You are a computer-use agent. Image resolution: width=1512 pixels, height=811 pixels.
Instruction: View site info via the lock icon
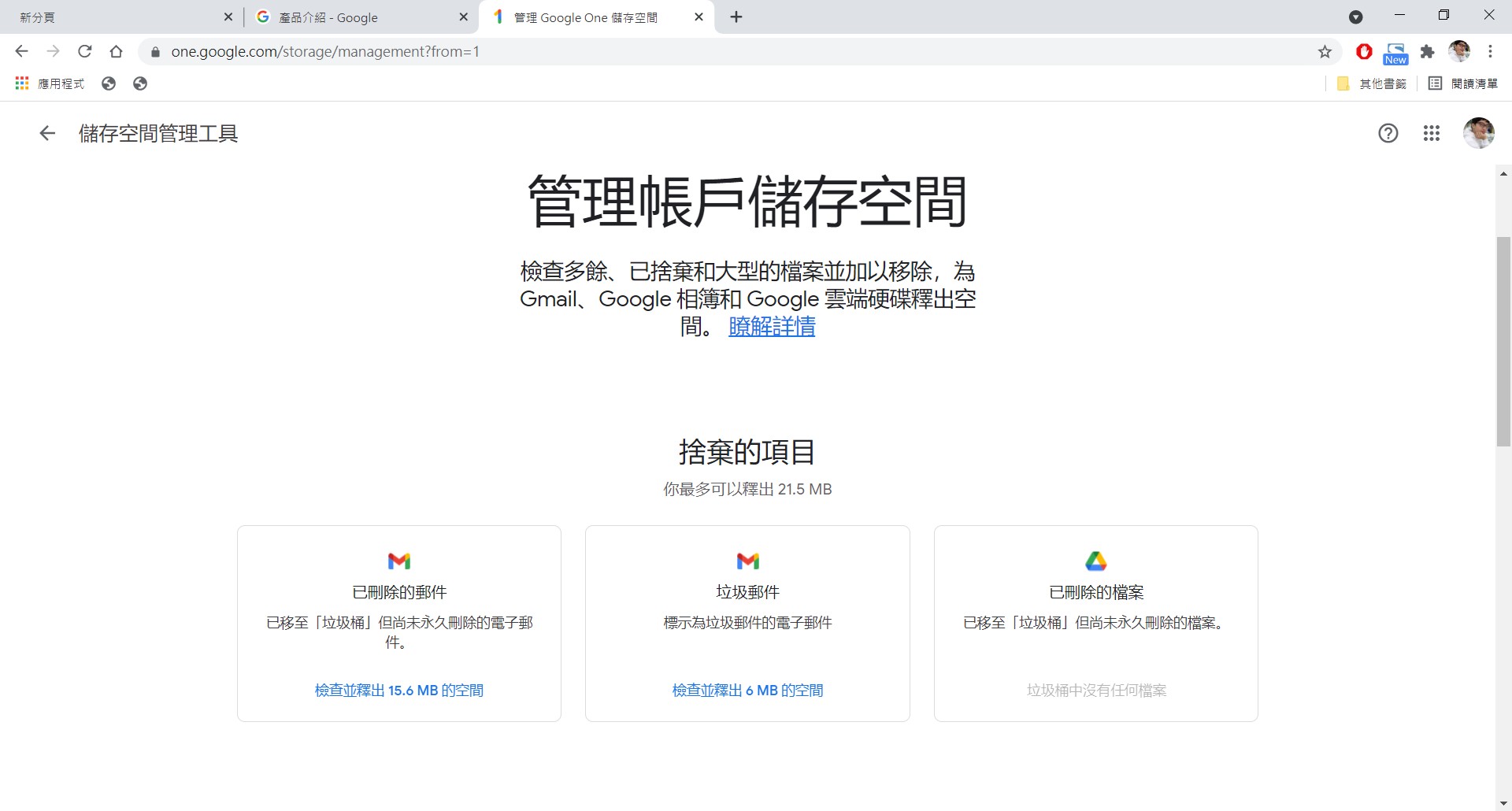155,52
